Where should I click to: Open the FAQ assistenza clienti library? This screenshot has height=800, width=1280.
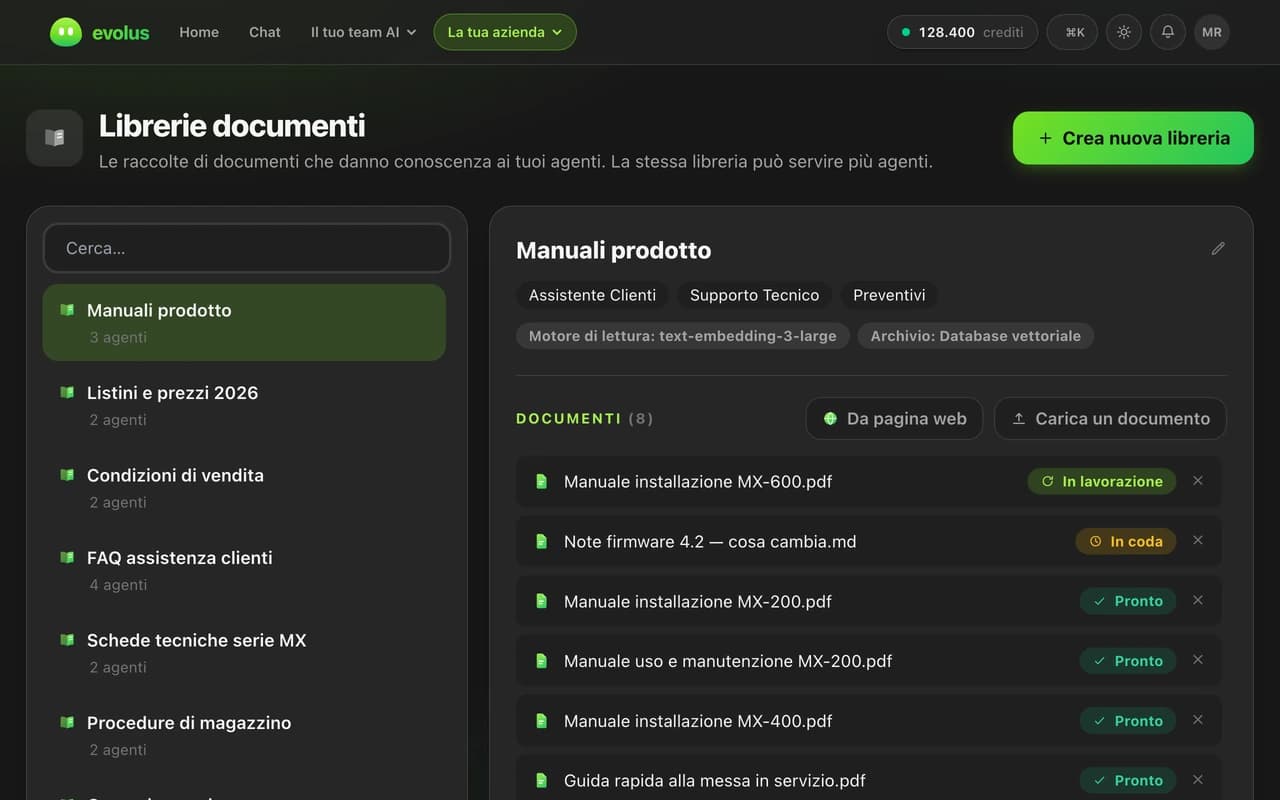coord(244,570)
